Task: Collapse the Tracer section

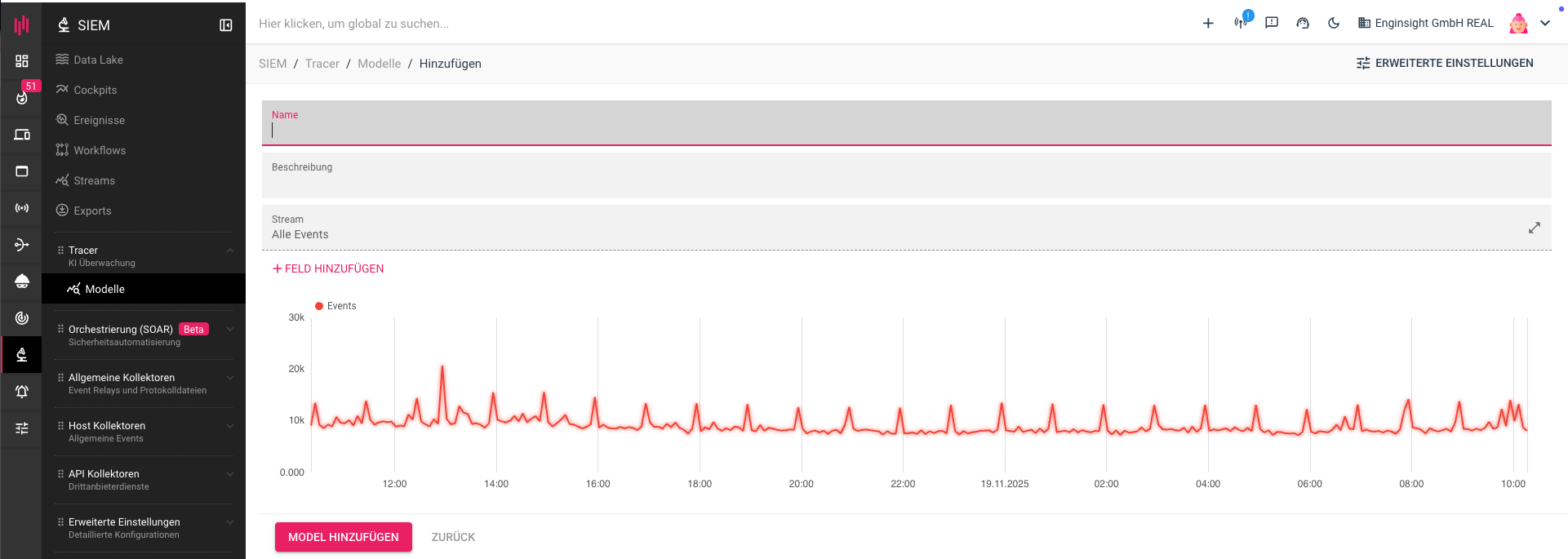Action: (x=229, y=251)
